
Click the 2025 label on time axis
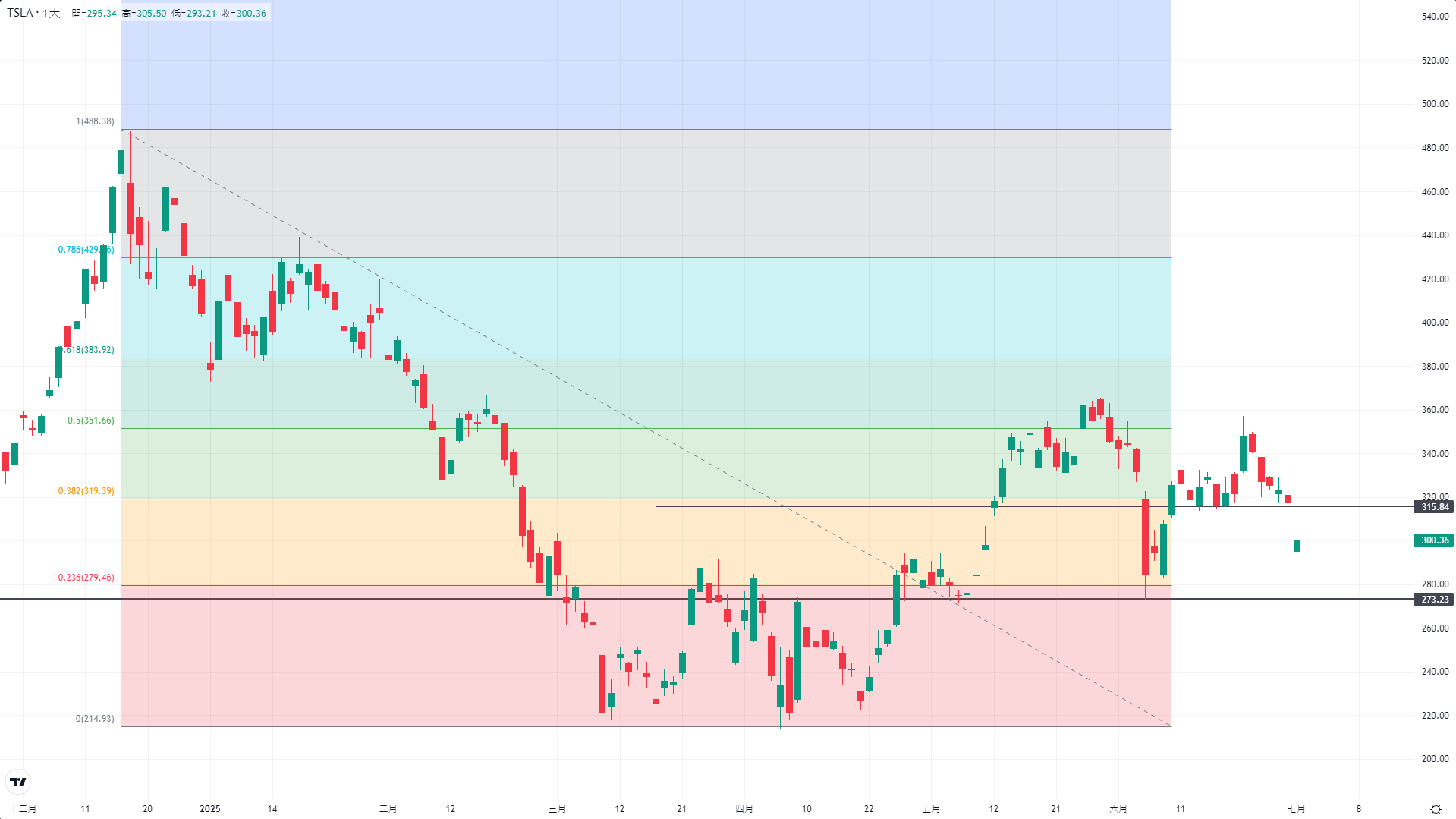210,809
